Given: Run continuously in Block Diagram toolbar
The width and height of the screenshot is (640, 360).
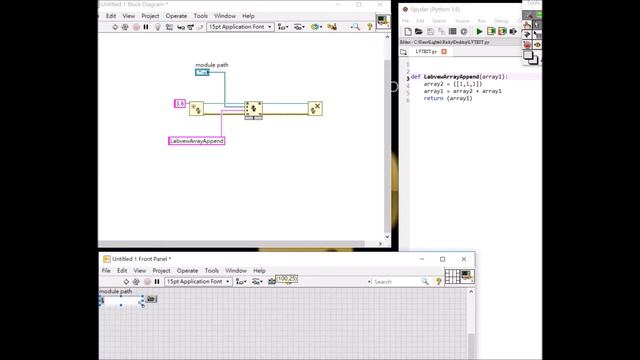Looking at the screenshot, I should (x=125, y=27).
